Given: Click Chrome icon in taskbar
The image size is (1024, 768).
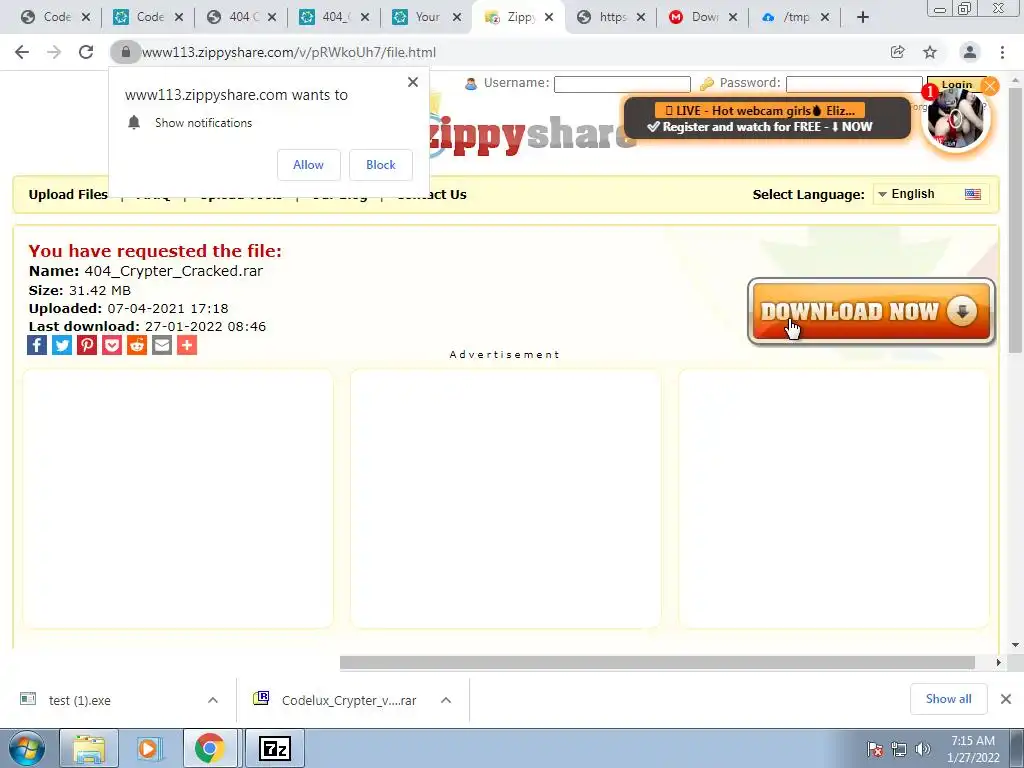Looking at the screenshot, I should [x=210, y=748].
